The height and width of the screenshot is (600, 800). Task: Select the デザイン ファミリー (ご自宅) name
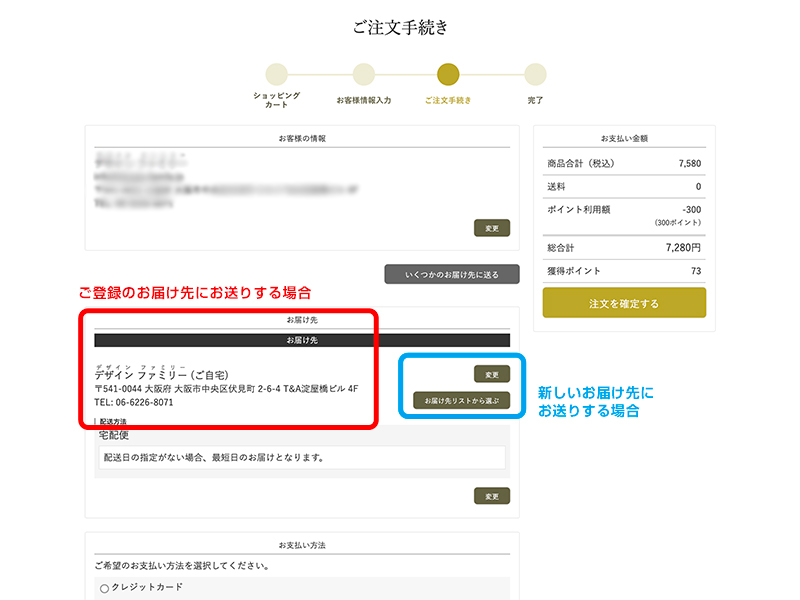(162, 374)
